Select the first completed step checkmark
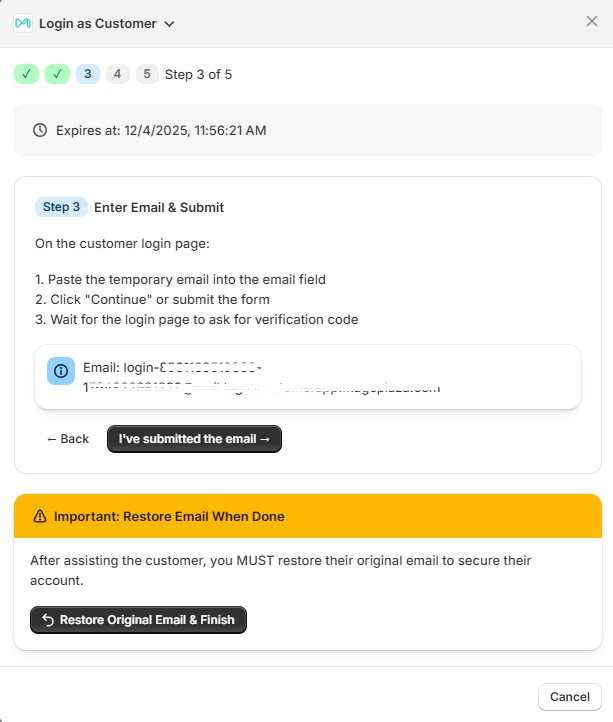613x722 pixels. (x=26, y=74)
